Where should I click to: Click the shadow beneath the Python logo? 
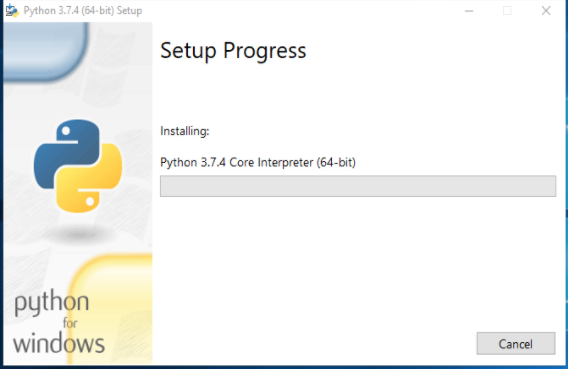78,234
